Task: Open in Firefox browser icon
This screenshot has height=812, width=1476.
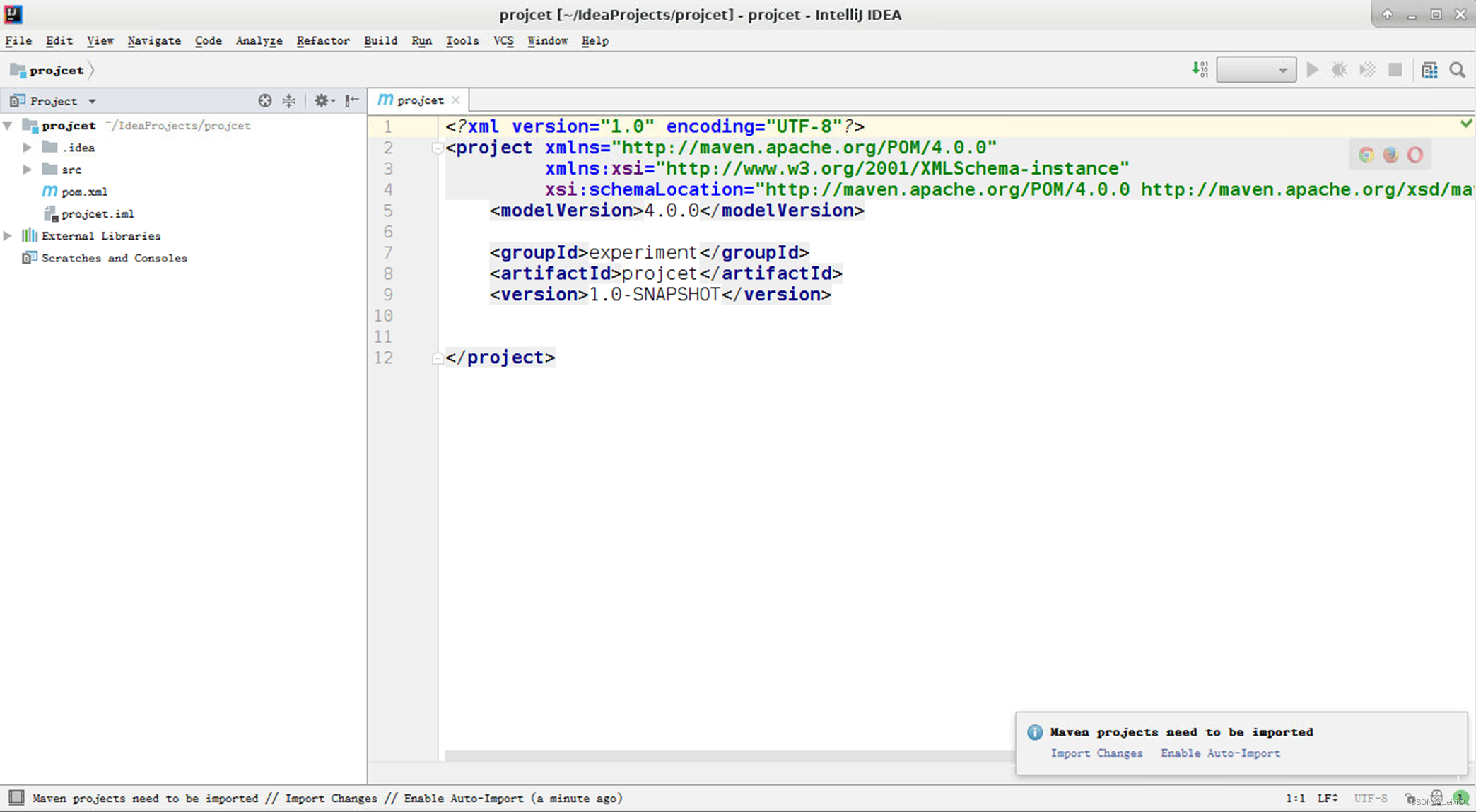Action: [x=1390, y=155]
